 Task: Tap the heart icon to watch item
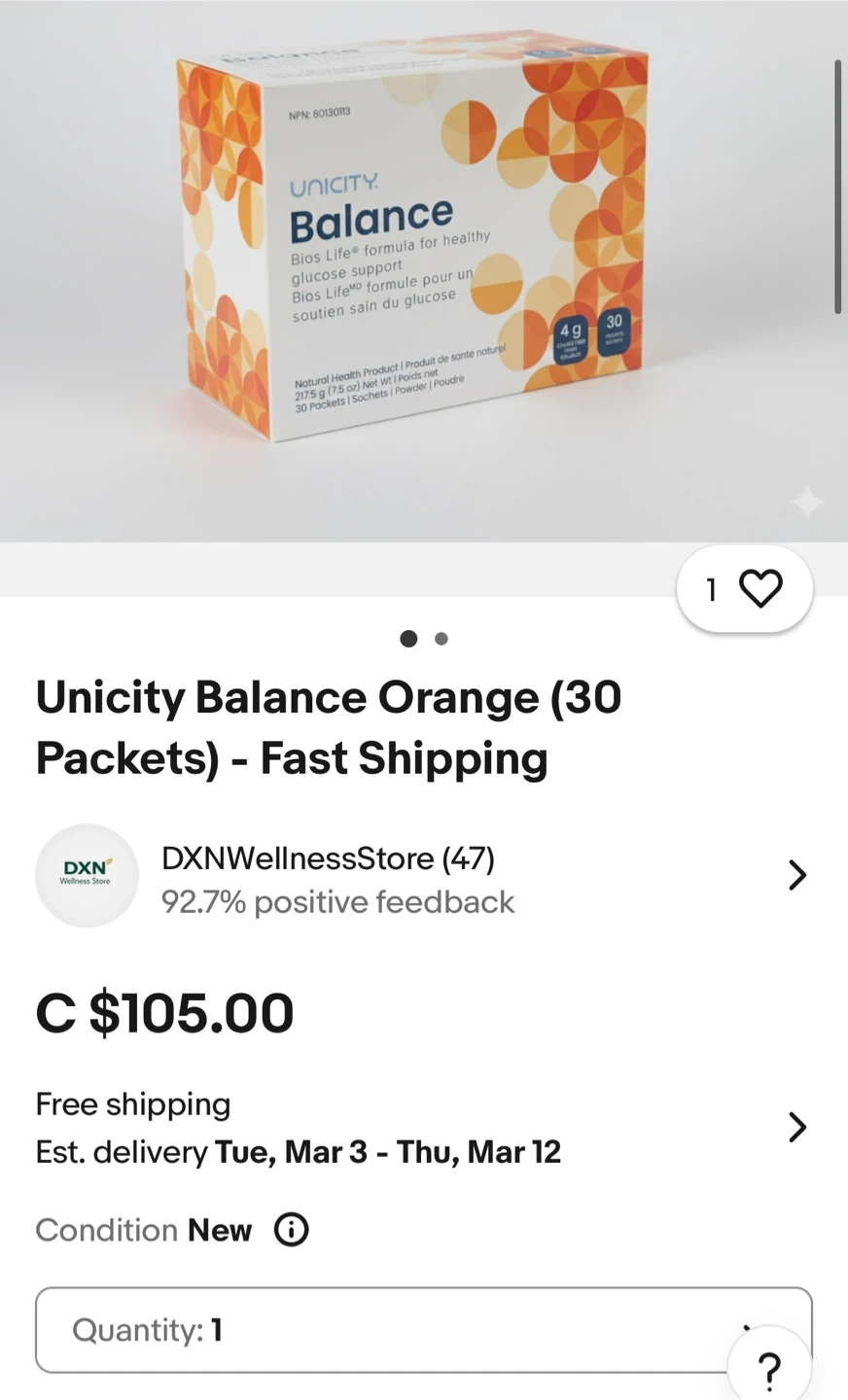760,588
